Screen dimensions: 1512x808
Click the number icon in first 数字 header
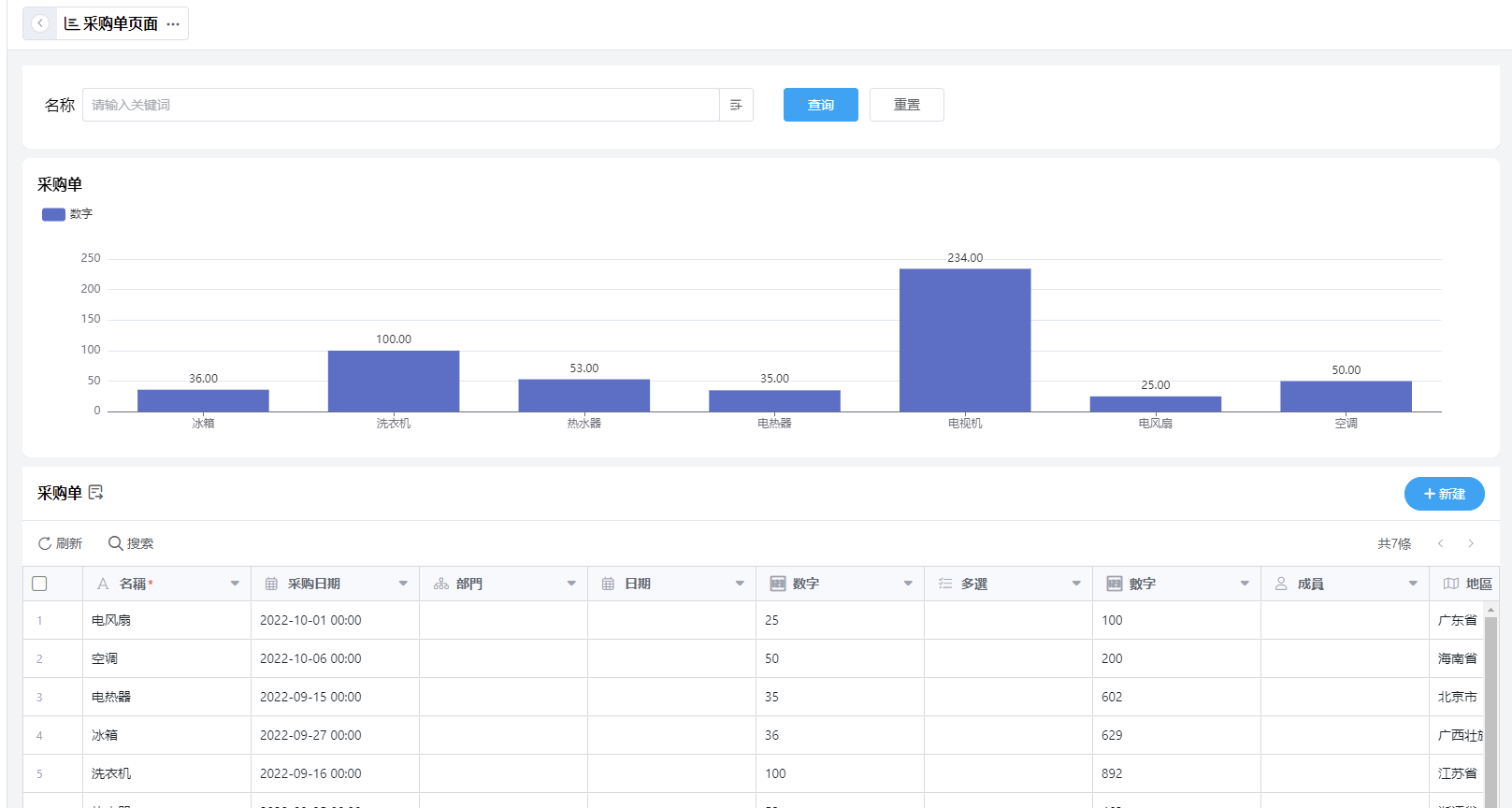pyautogui.click(x=777, y=584)
